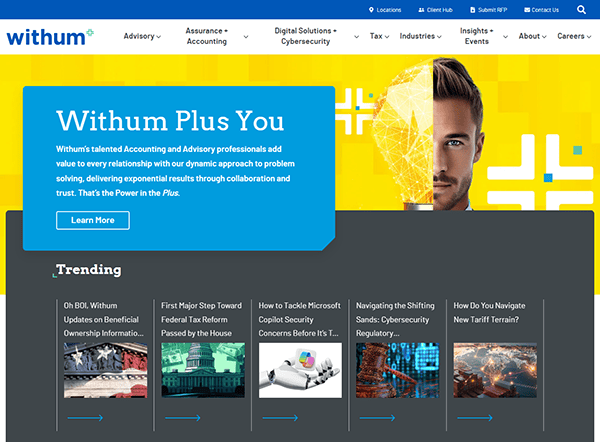Open Navigating the Shifting Sands article title
The width and height of the screenshot is (600, 442).
click(395, 319)
